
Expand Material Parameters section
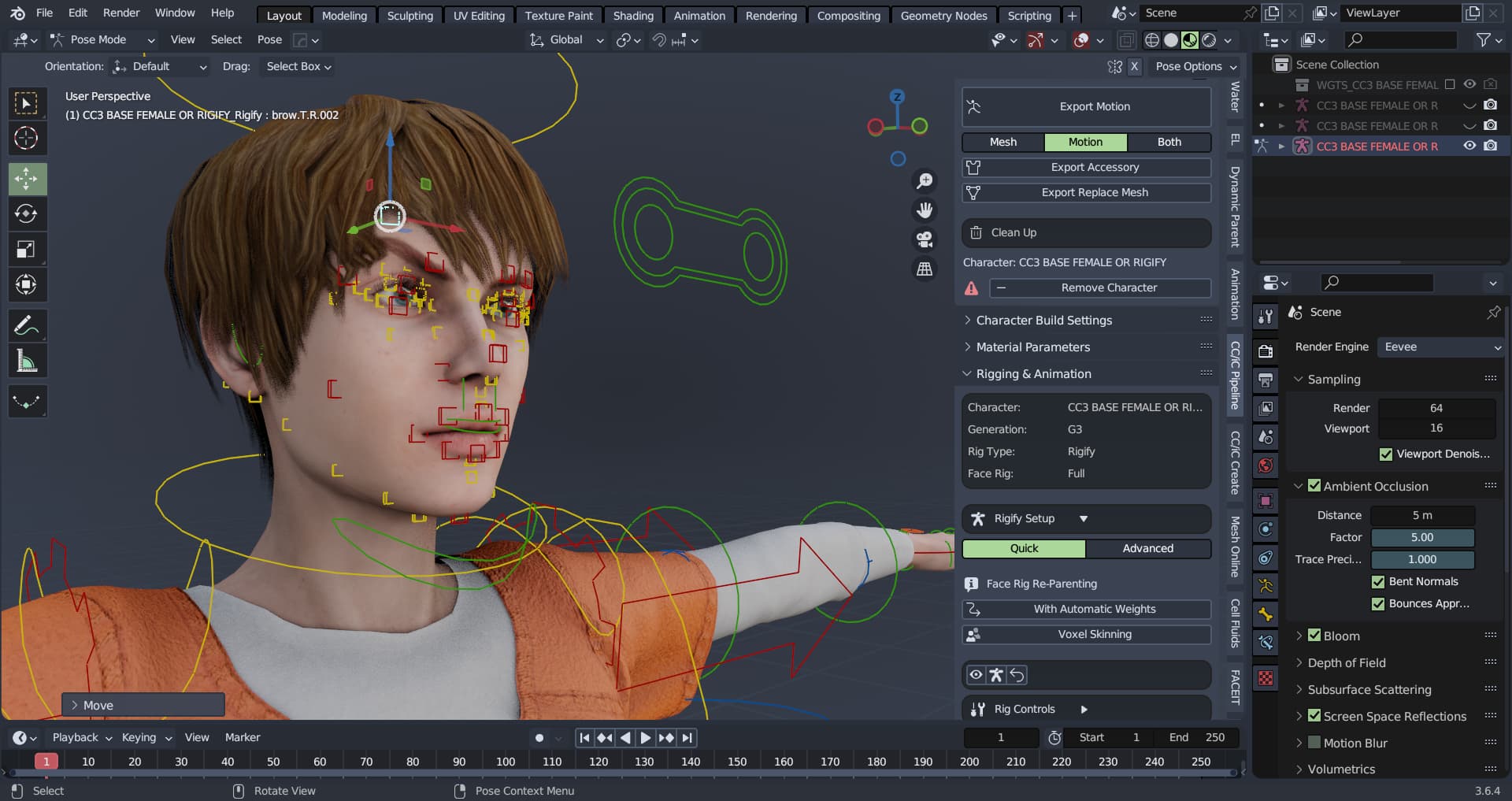(1033, 347)
